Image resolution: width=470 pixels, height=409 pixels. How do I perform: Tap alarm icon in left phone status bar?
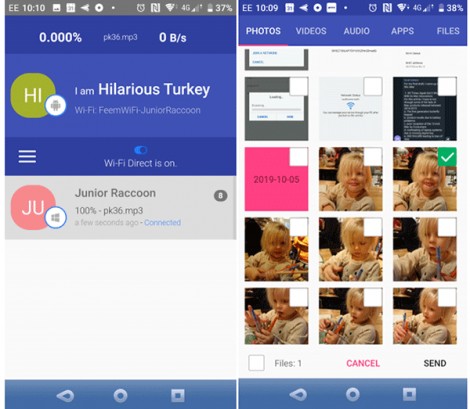(x=141, y=8)
